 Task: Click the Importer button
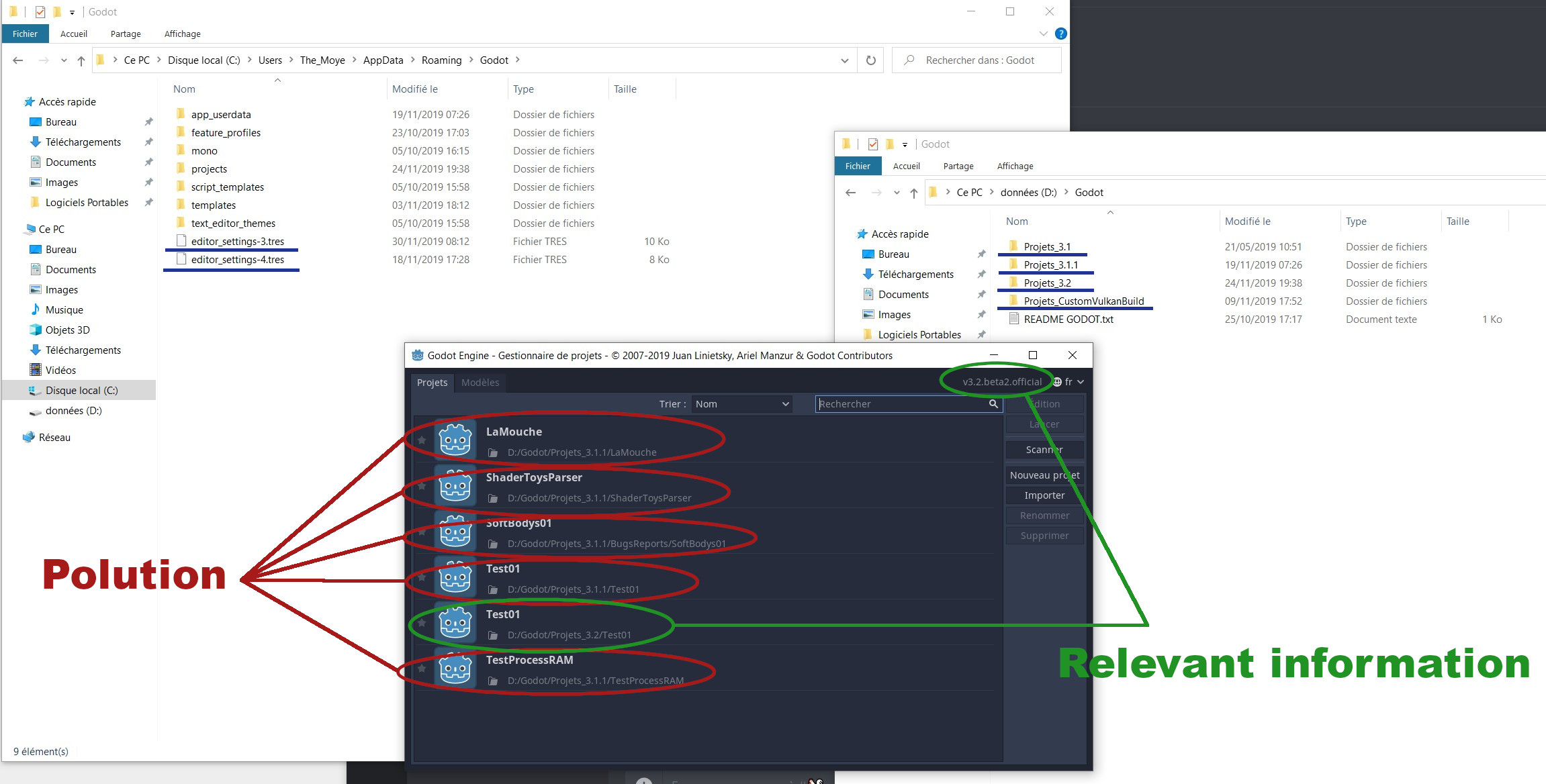click(1044, 495)
